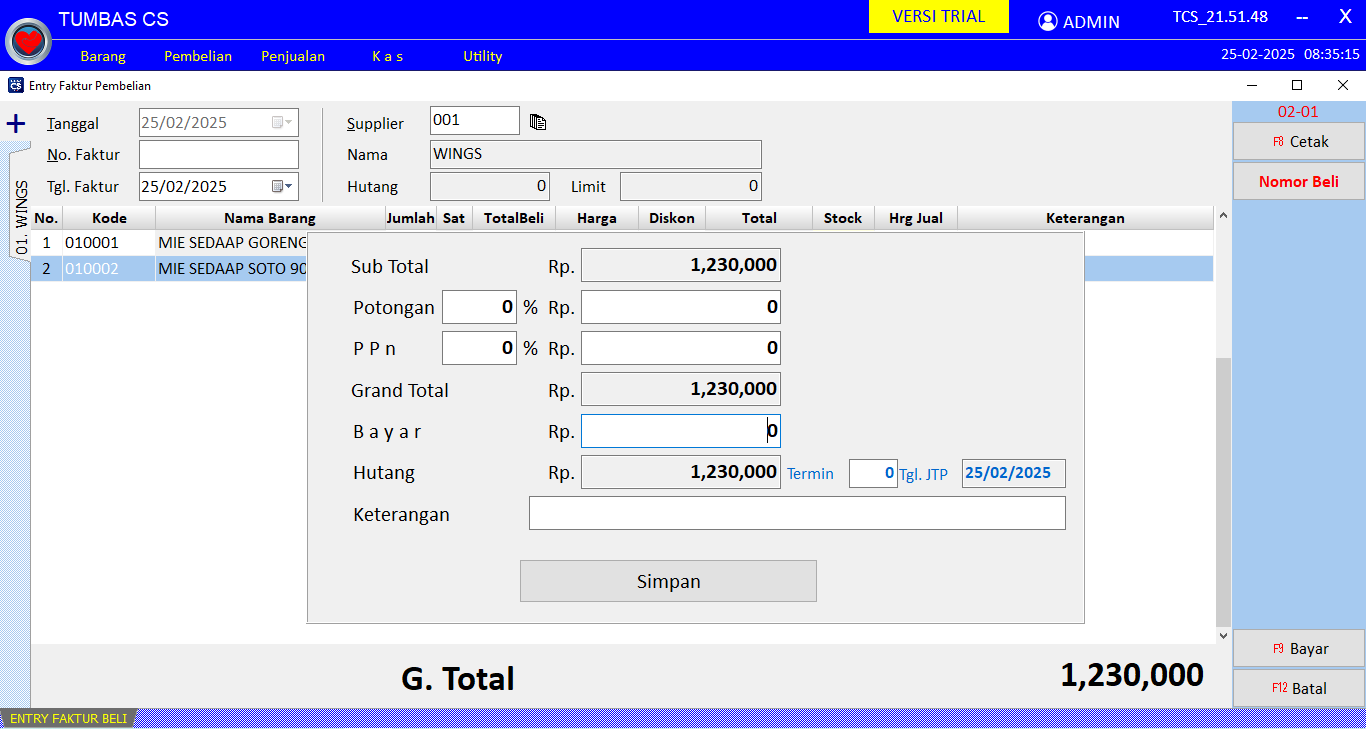Click the red heart application logo
Image resolution: width=1366 pixels, height=729 pixels.
[x=29, y=41]
